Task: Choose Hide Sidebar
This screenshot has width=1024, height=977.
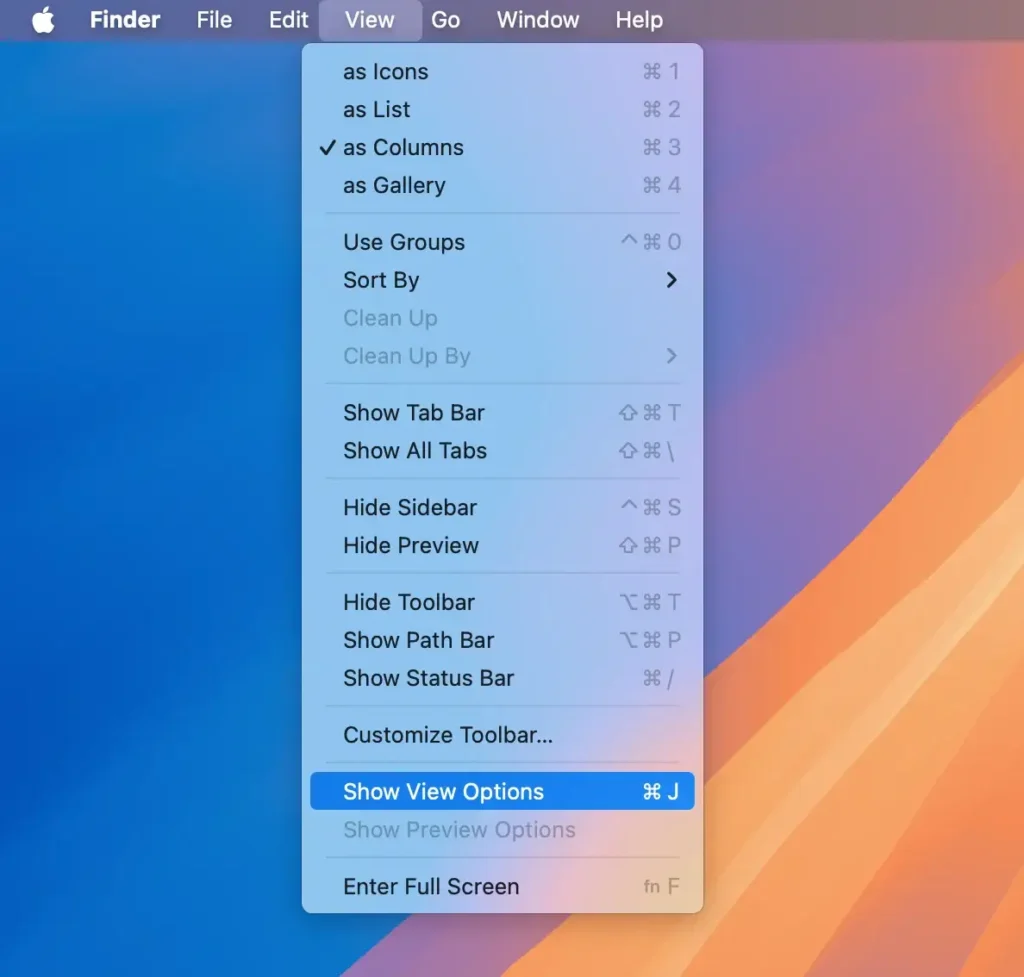Action: pos(502,507)
